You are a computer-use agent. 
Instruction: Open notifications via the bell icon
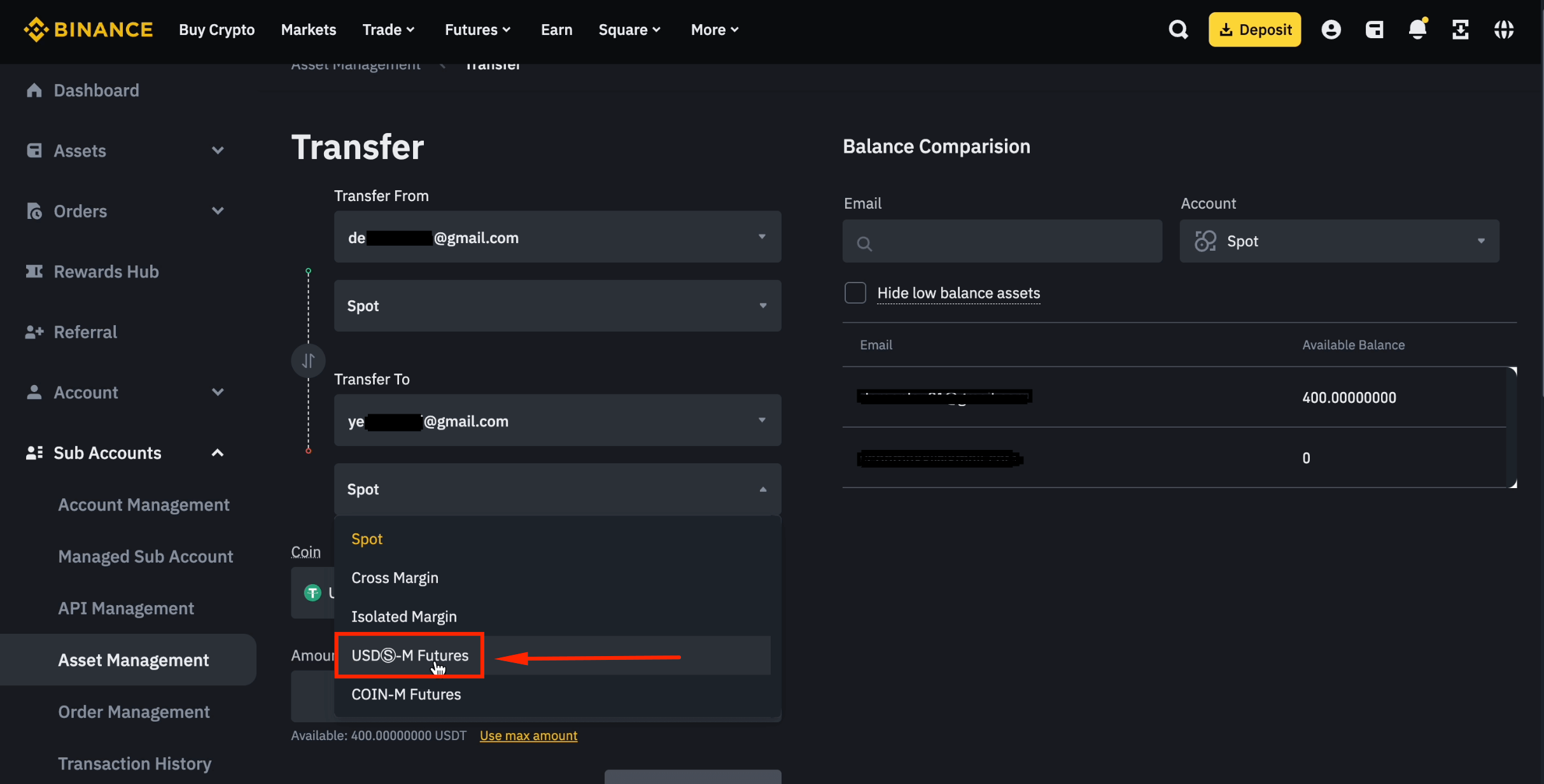click(x=1417, y=29)
